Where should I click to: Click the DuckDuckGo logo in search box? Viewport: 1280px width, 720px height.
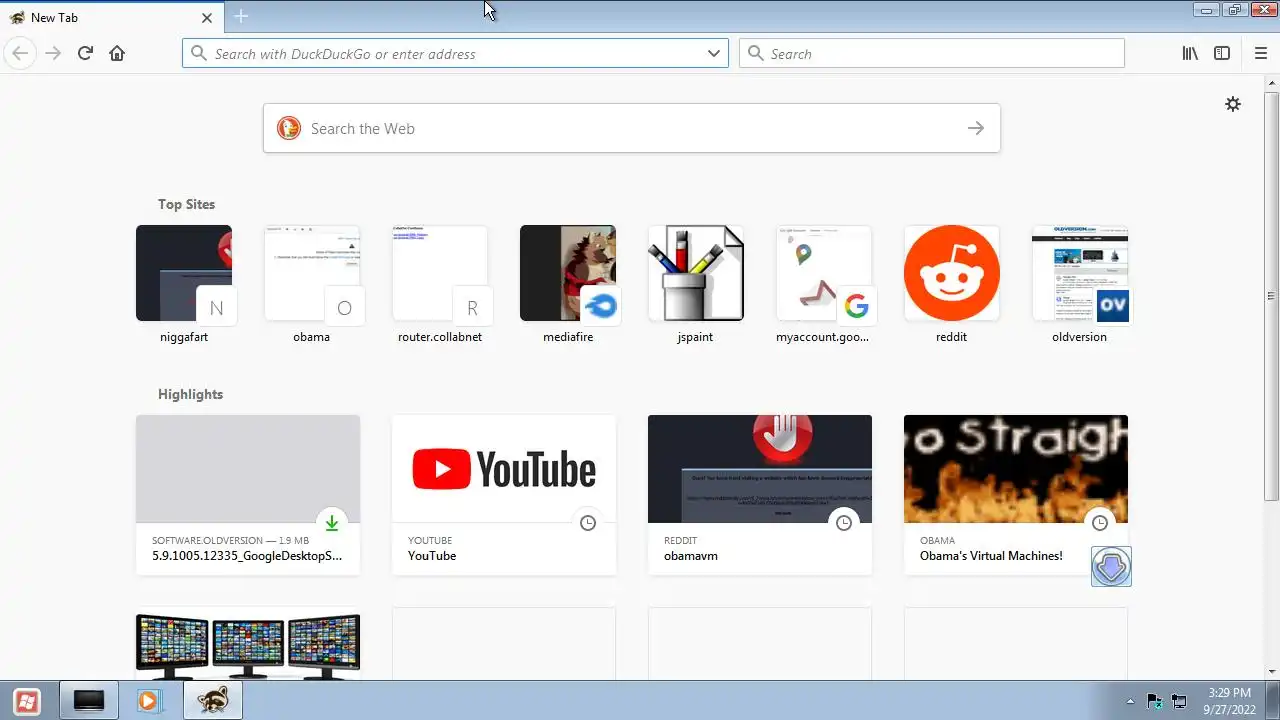point(289,128)
